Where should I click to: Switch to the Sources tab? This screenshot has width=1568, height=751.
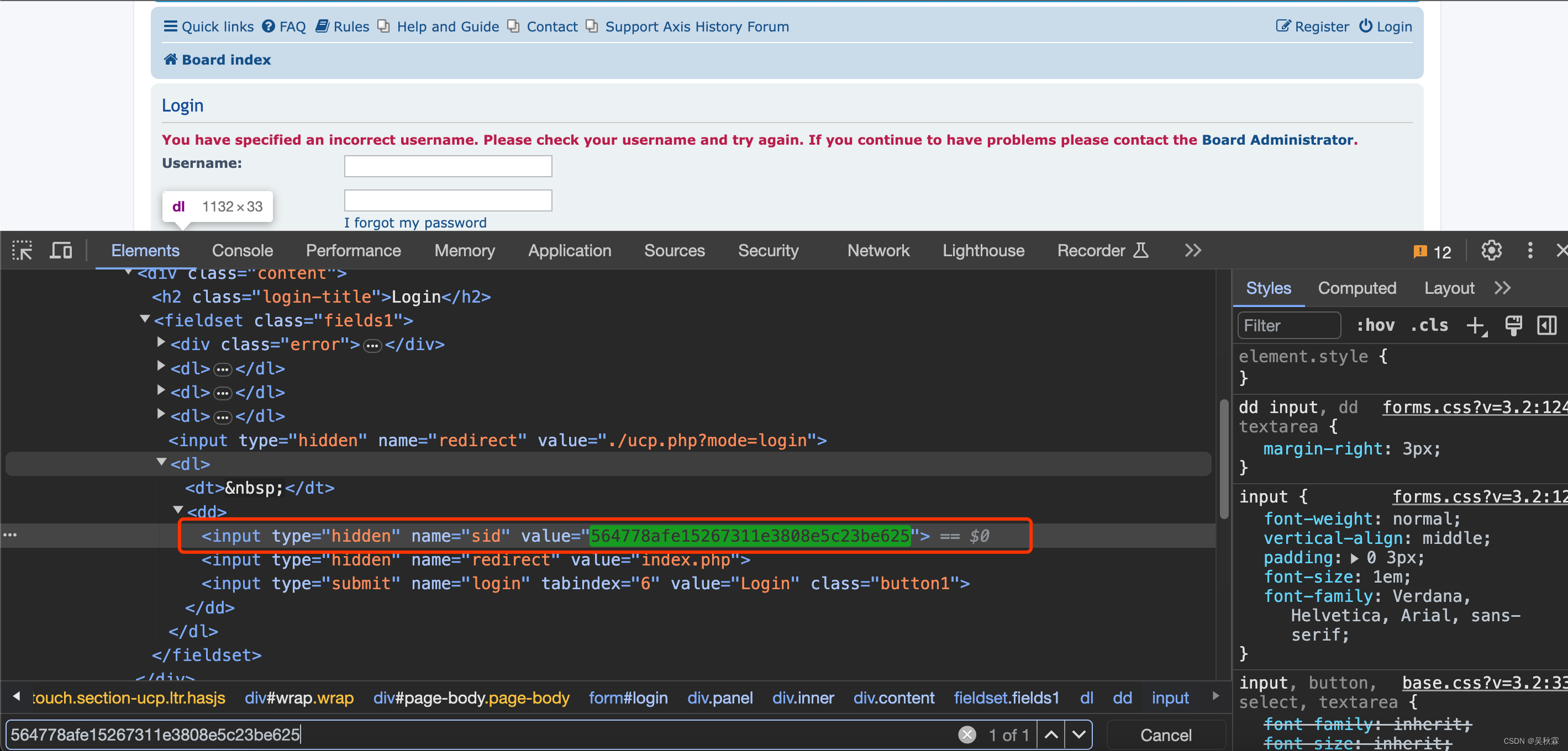click(x=675, y=251)
